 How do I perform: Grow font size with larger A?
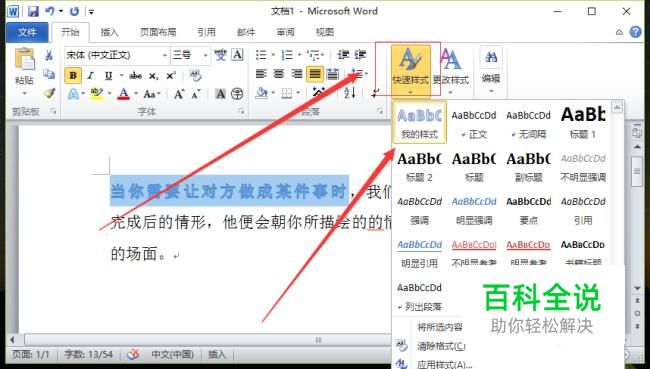pyautogui.click(x=179, y=94)
